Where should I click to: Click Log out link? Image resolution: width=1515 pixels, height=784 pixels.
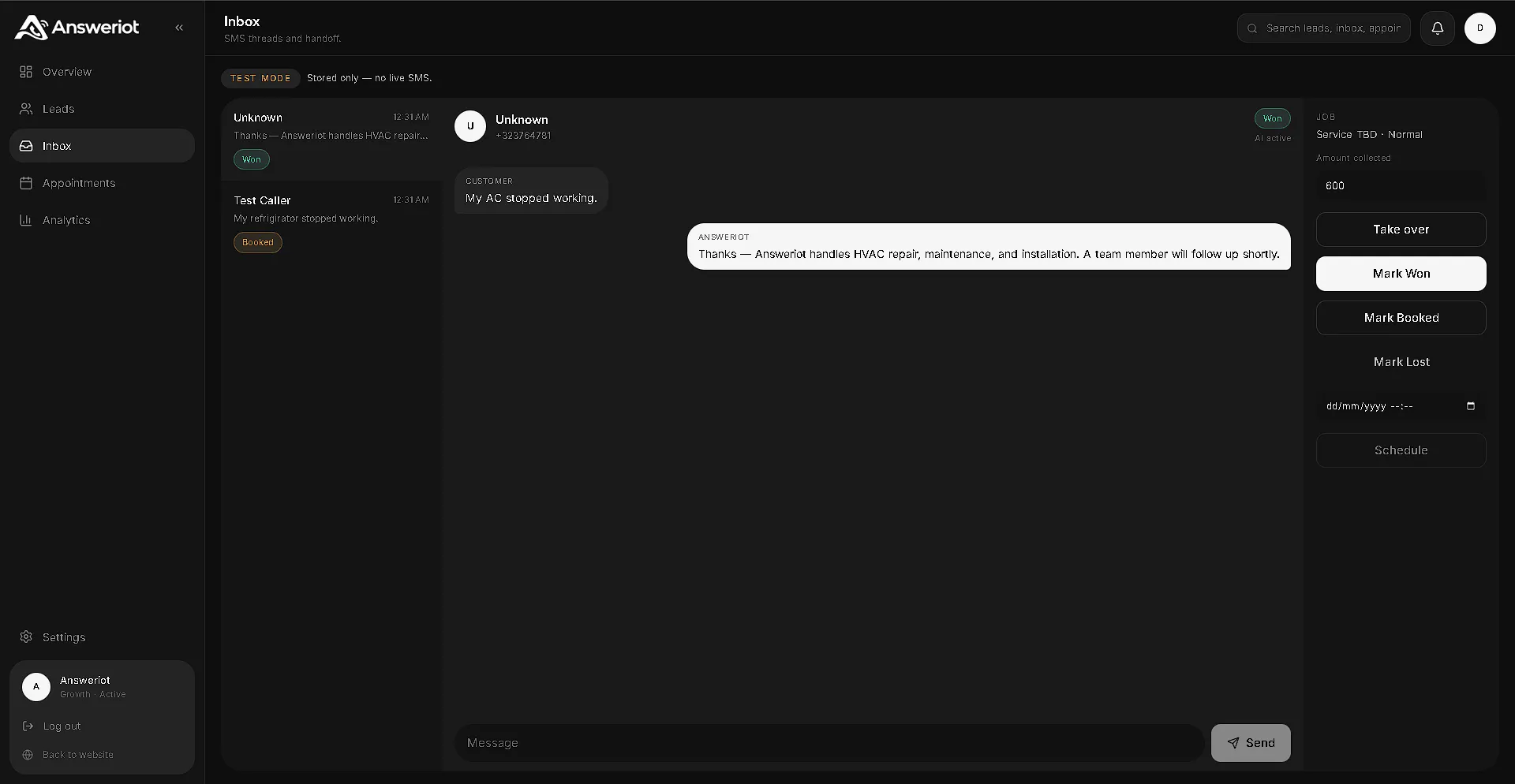(62, 726)
